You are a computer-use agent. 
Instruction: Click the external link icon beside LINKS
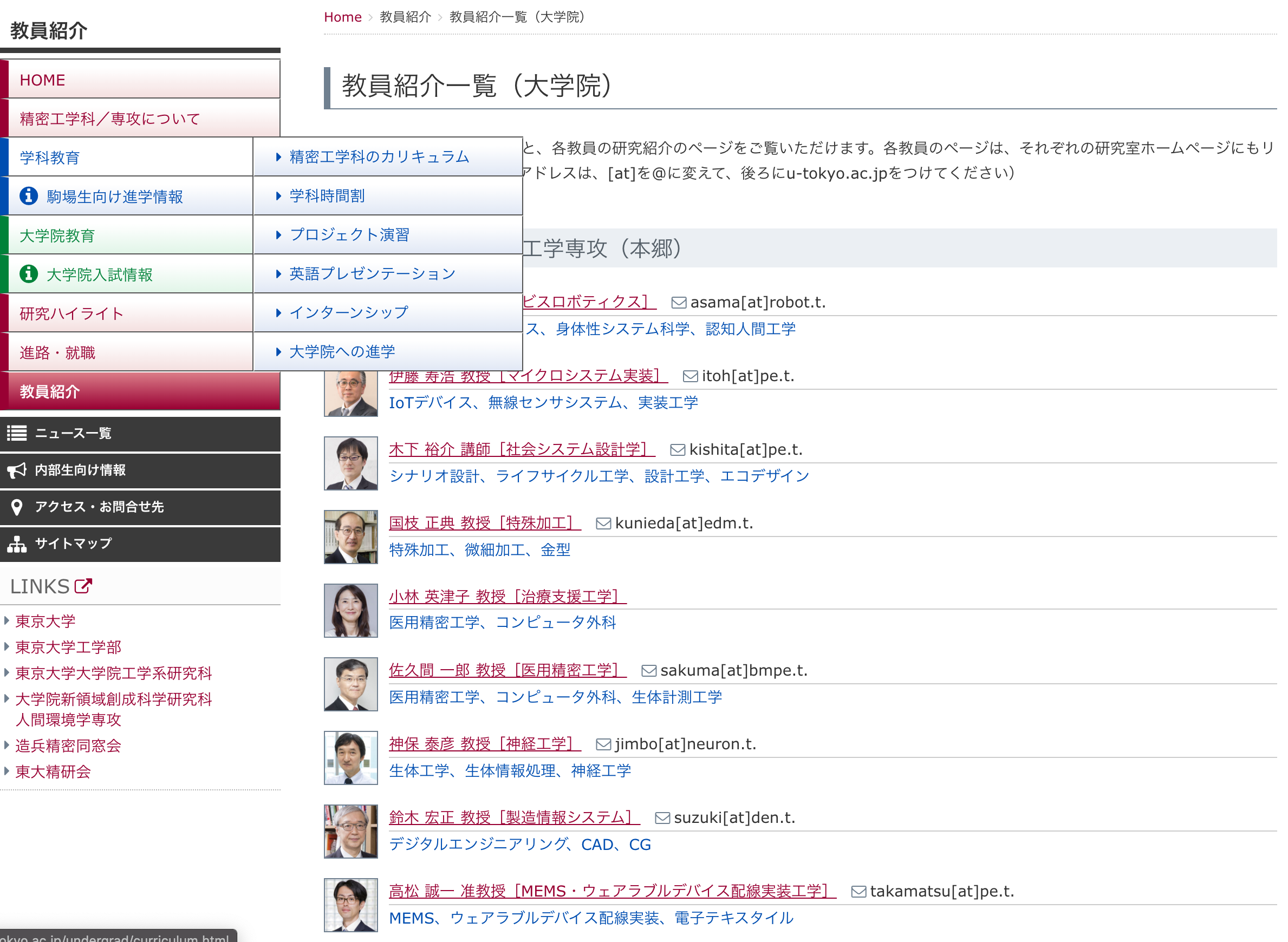click(x=83, y=586)
